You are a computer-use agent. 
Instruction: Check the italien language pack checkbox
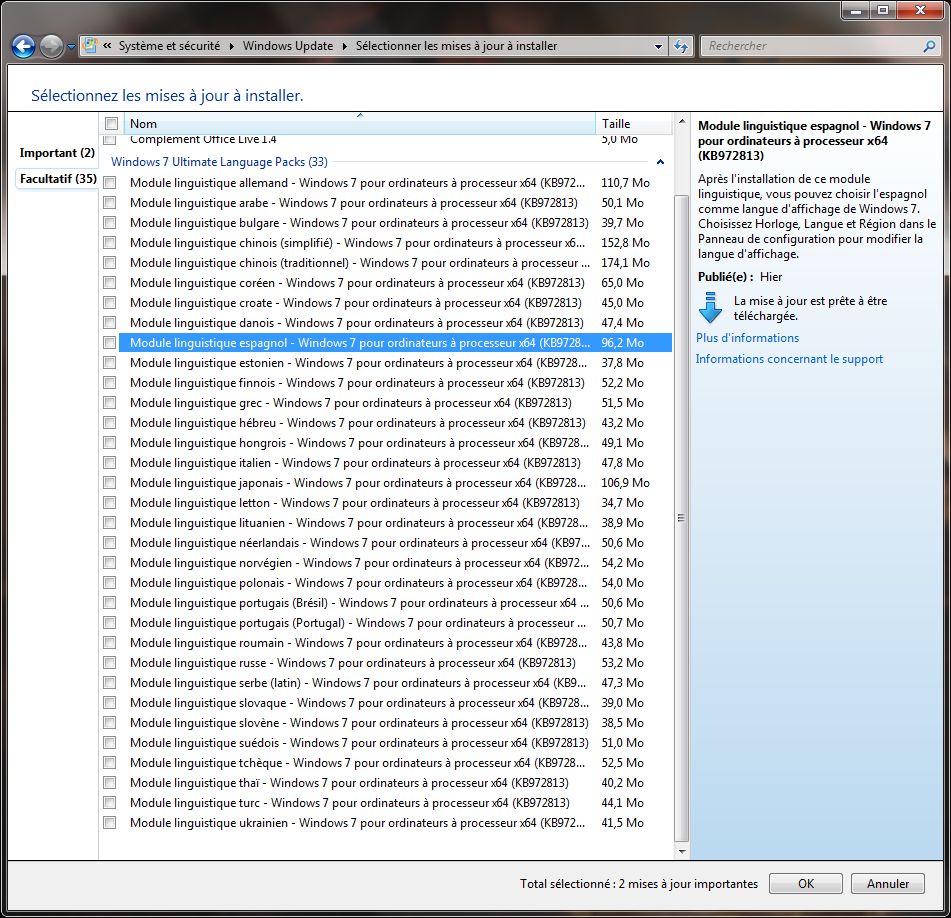tap(110, 463)
